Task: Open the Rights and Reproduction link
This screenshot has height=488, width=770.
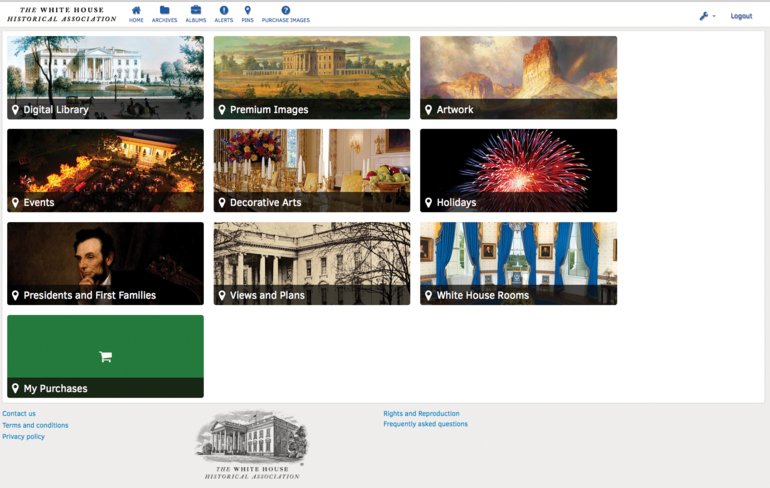Action: click(x=421, y=413)
